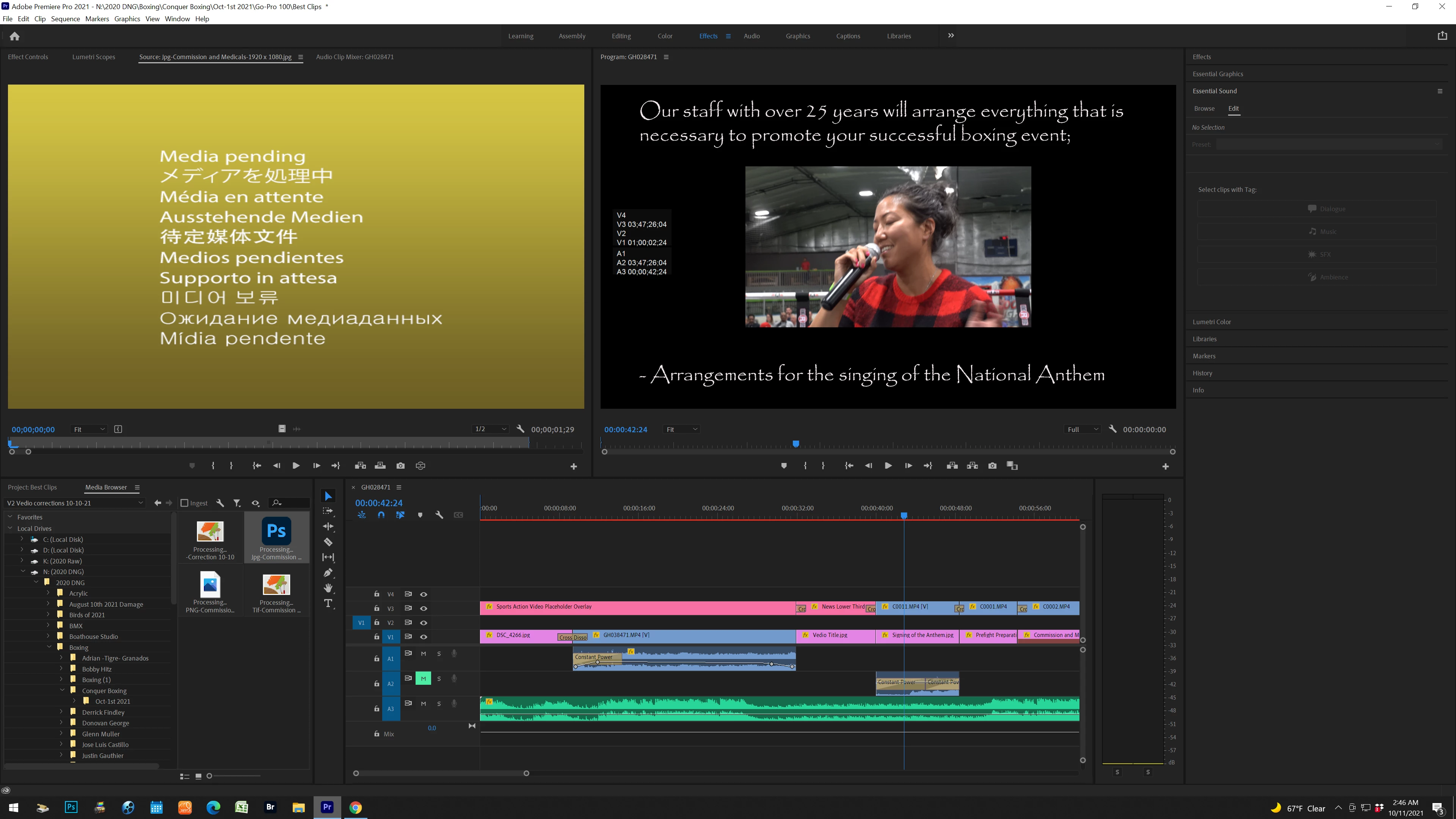Open Chrome from the Windows taskbar
The image size is (1456, 819).
pyautogui.click(x=356, y=807)
